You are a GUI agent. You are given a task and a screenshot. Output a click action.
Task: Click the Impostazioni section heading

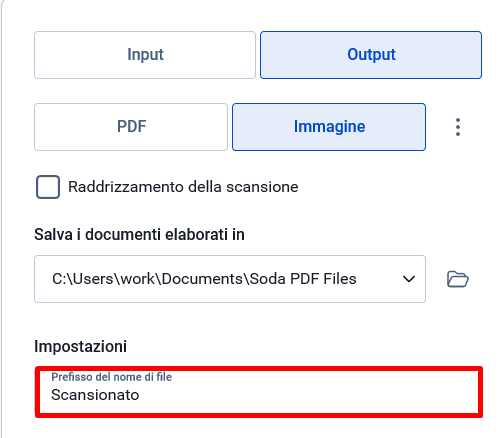click(80, 346)
